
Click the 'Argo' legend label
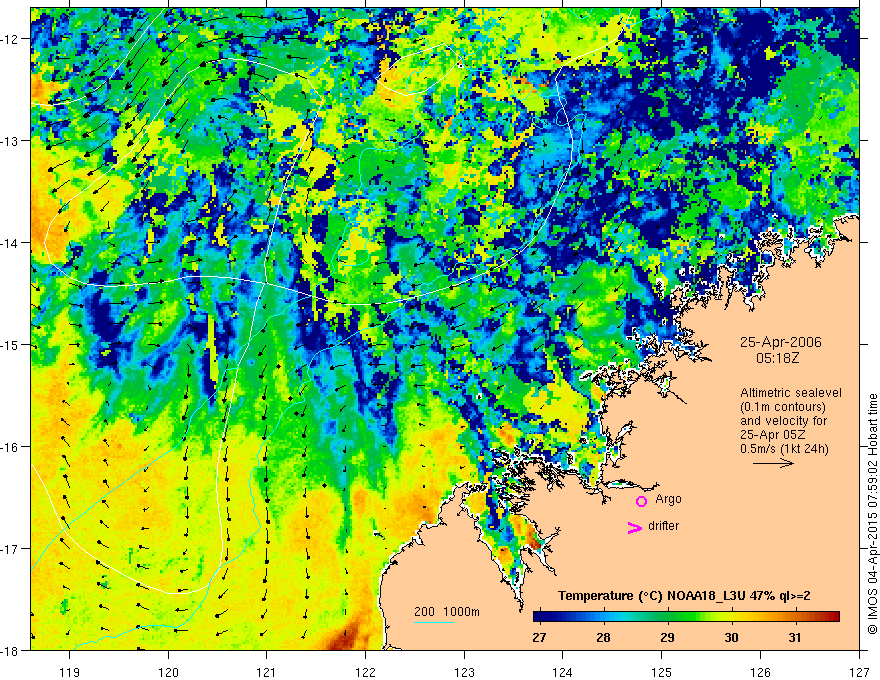pos(668,499)
